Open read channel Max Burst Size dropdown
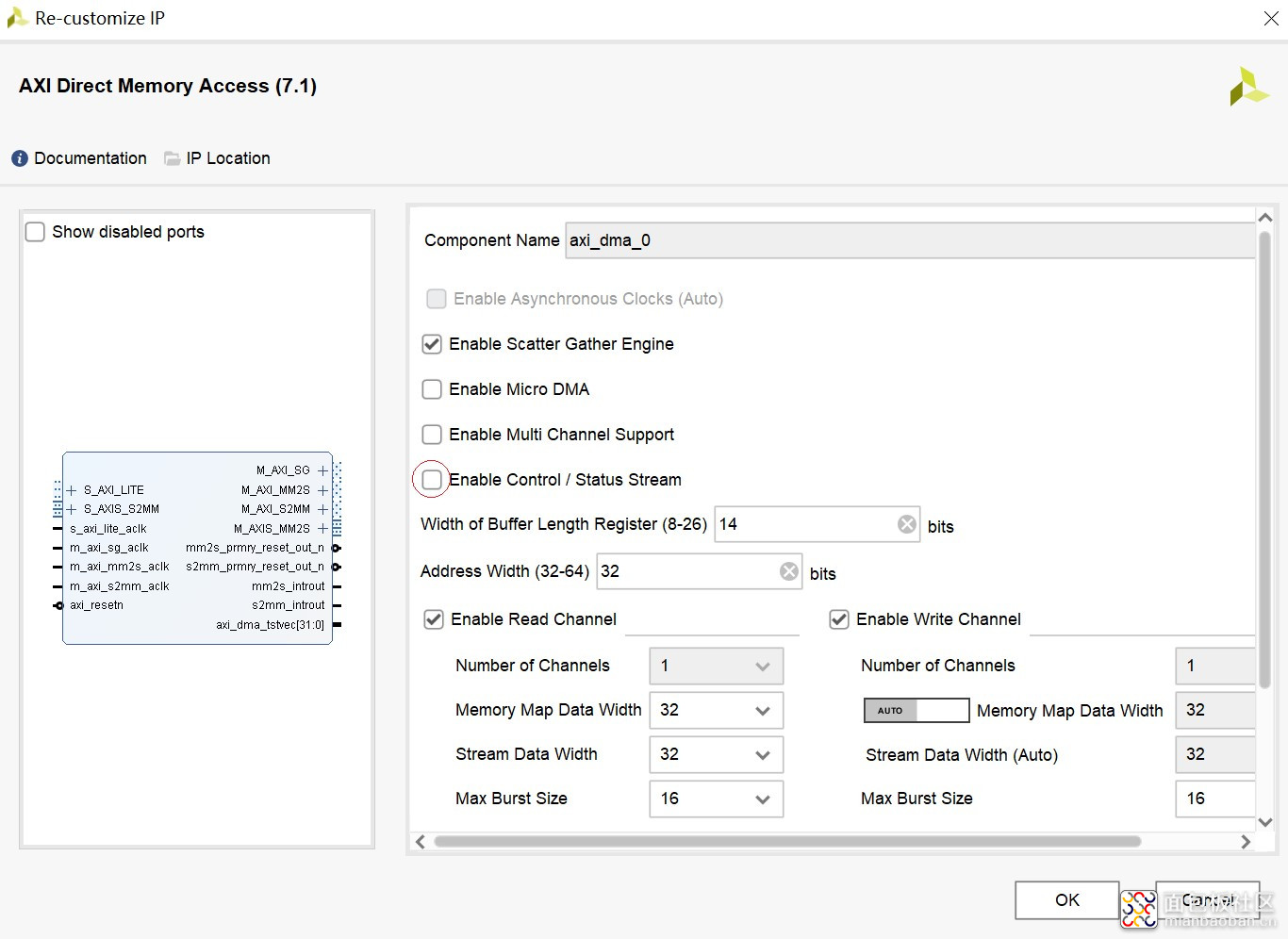The height and width of the screenshot is (939, 1288). pyautogui.click(x=717, y=799)
